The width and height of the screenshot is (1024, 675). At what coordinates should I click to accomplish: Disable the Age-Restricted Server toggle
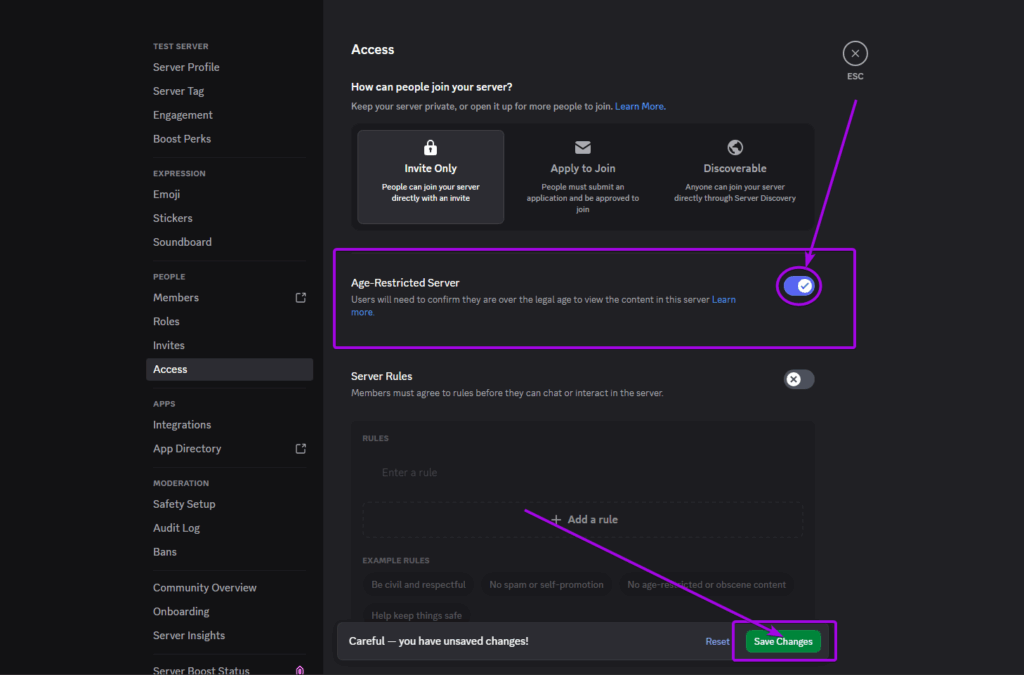(x=798, y=286)
